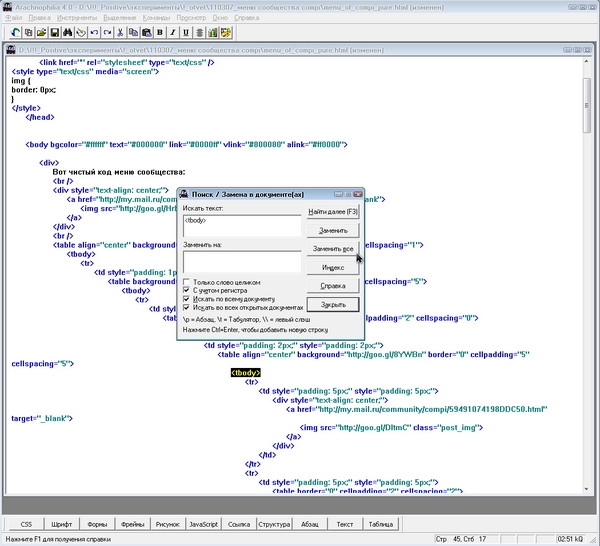Click the icon right of the binoculars

pyautogui.click(x=81, y=33)
